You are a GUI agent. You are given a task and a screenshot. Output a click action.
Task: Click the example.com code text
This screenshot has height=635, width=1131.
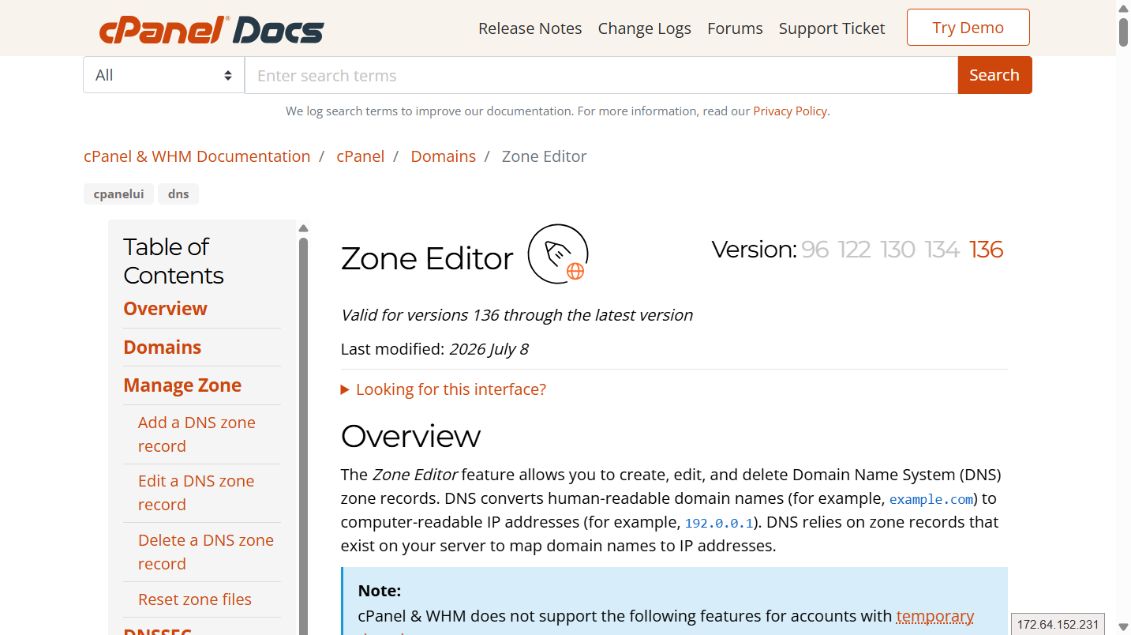[x=930, y=499]
